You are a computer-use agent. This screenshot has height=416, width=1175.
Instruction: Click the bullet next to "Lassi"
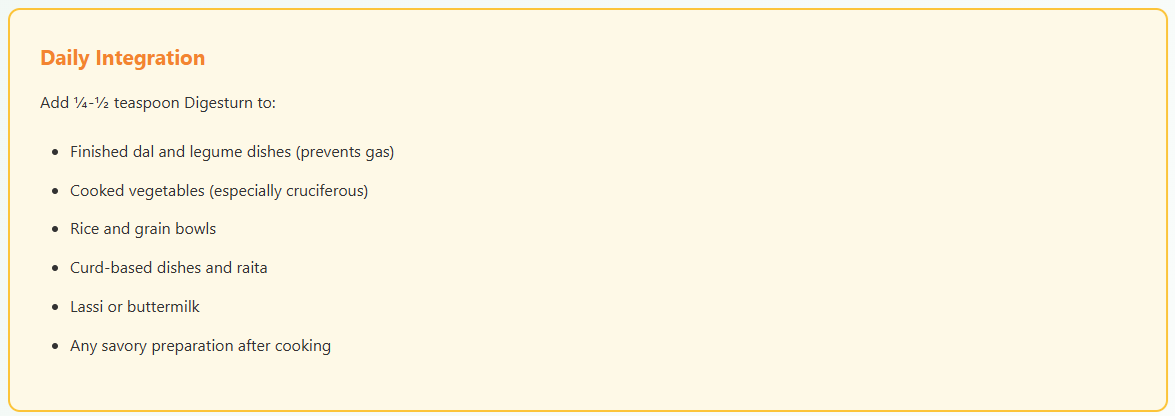(x=54, y=308)
